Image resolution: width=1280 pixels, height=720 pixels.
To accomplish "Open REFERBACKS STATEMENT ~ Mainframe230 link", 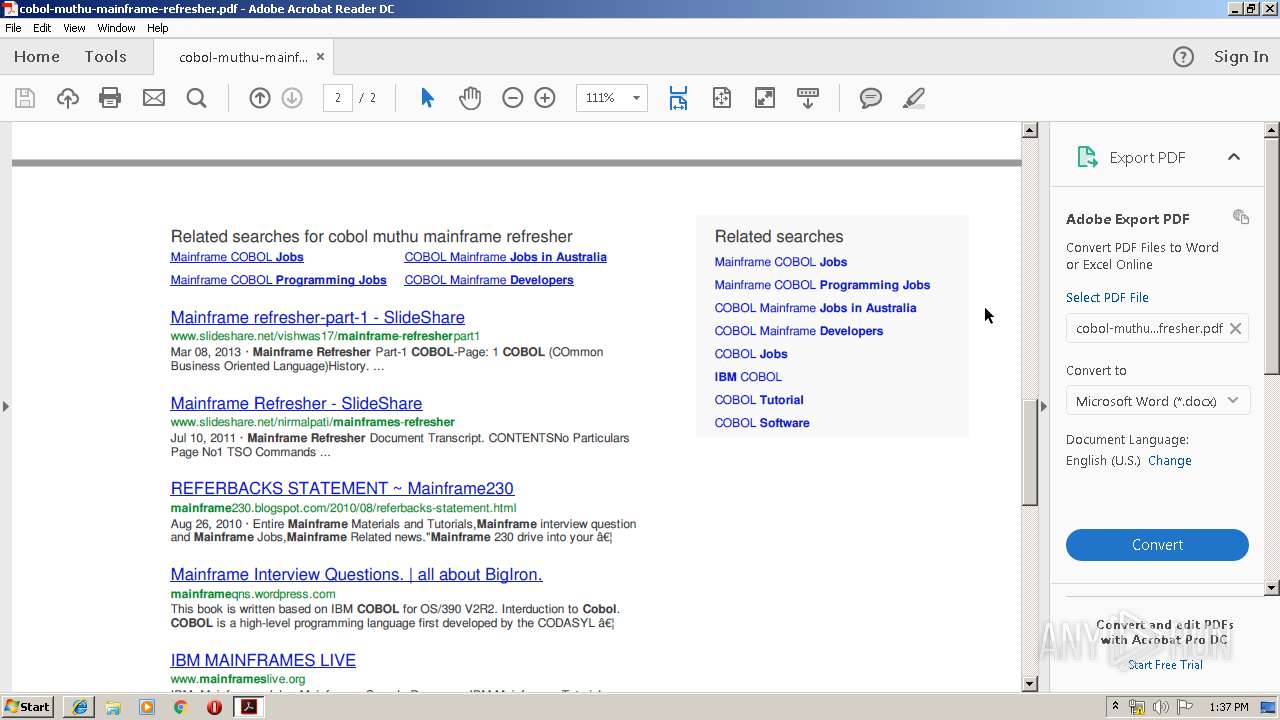I will 342,489.
